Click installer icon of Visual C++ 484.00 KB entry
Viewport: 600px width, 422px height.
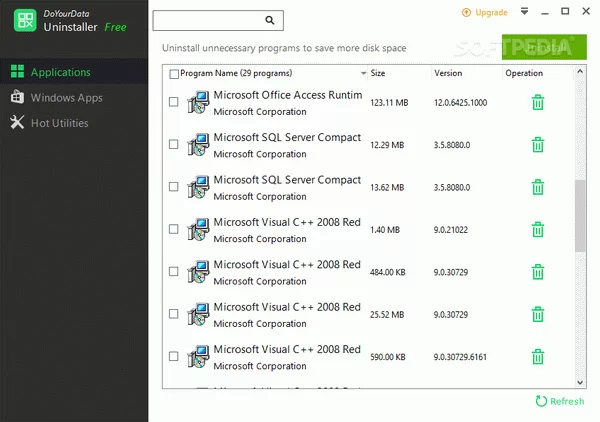click(198, 272)
